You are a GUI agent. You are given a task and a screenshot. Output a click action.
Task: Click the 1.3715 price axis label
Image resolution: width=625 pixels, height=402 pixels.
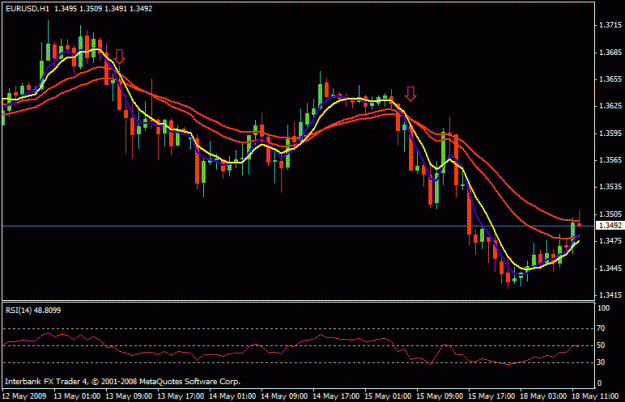point(610,25)
